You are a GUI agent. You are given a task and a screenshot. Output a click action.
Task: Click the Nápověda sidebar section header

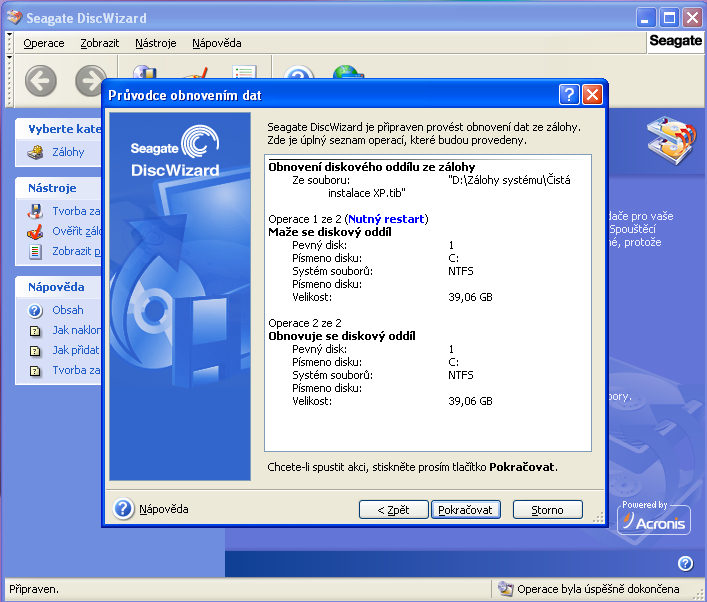[56, 287]
